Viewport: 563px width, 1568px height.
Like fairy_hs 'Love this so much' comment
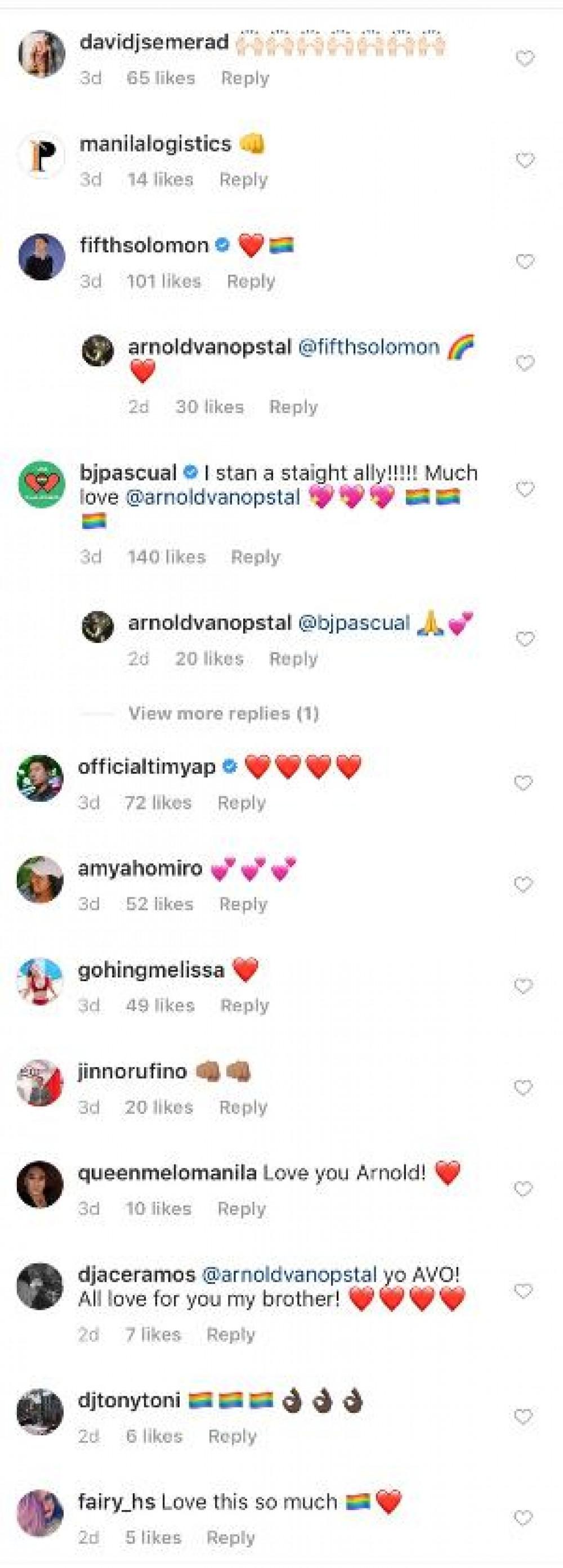coord(524,1517)
